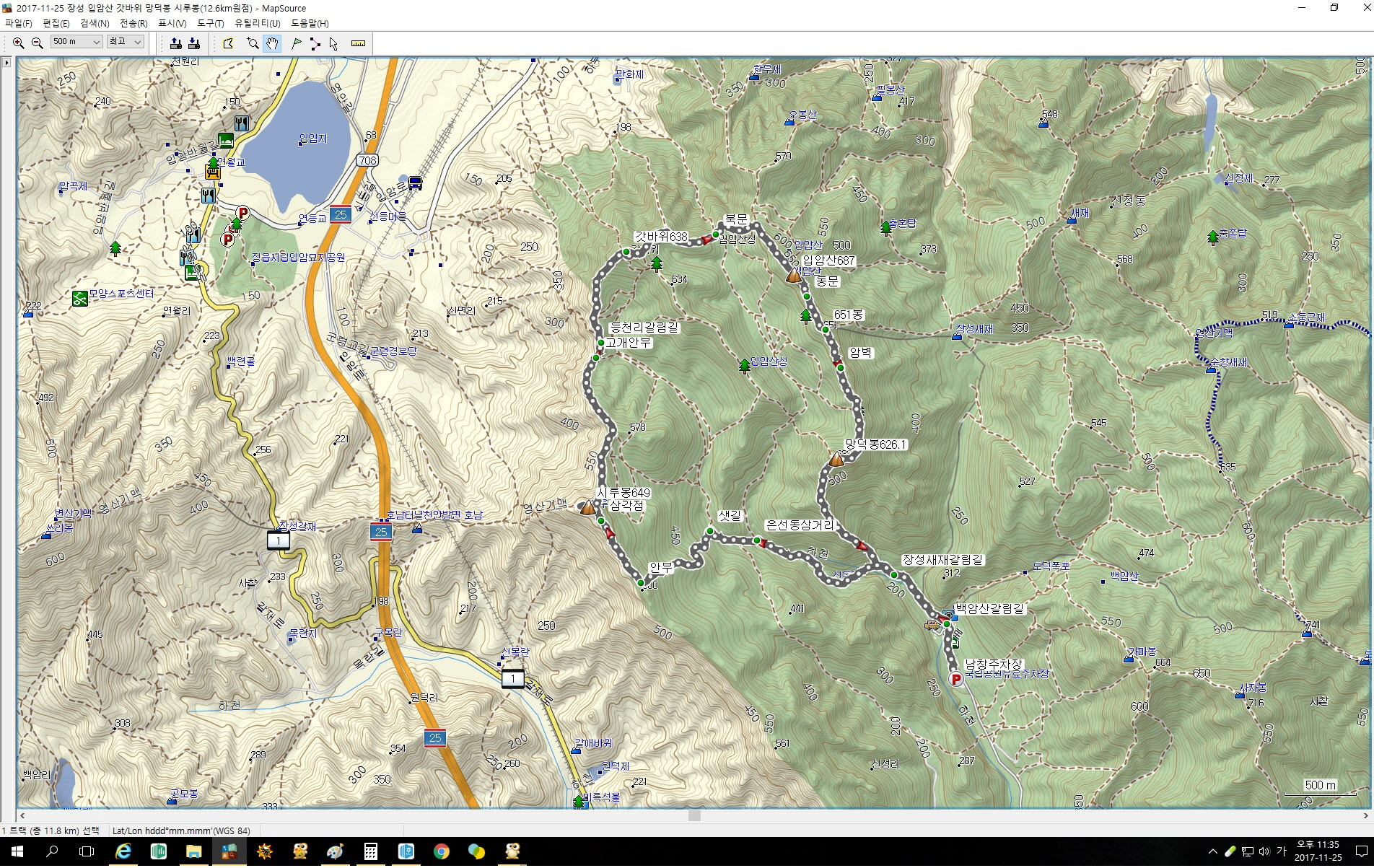This screenshot has height=868, width=1374.
Task: Select the distance ruler tool
Action: (x=358, y=43)
